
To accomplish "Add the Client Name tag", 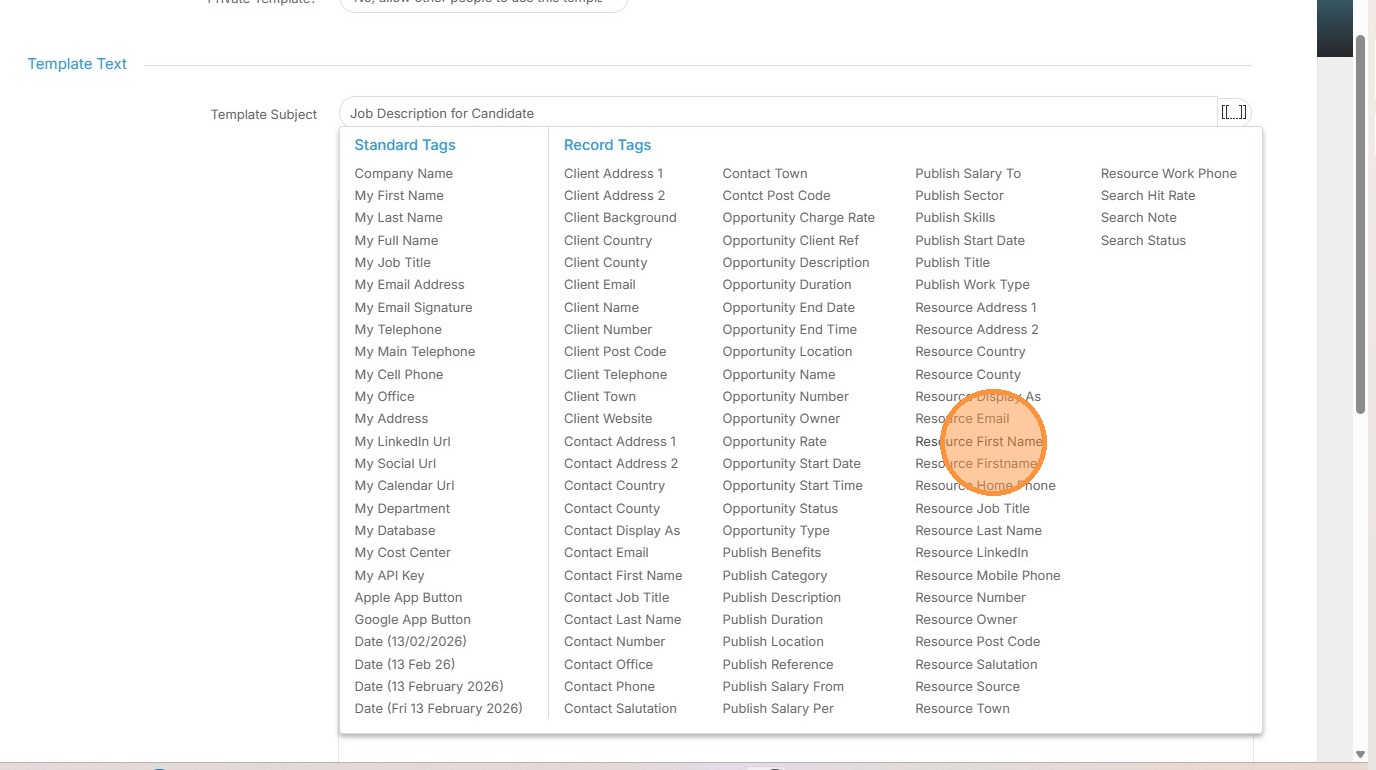I will click(x=602, y=307).
